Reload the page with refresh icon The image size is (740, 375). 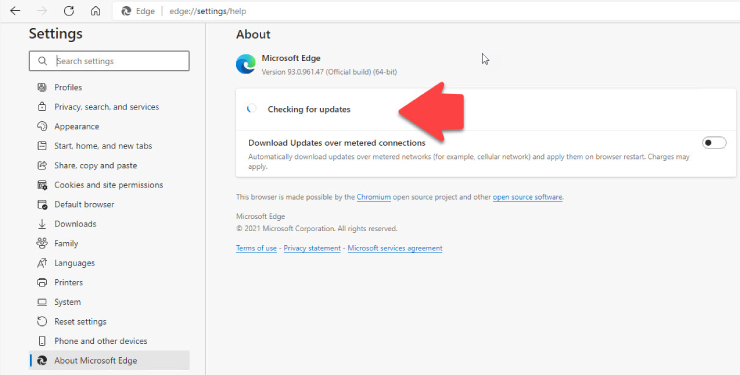(69, 11)
